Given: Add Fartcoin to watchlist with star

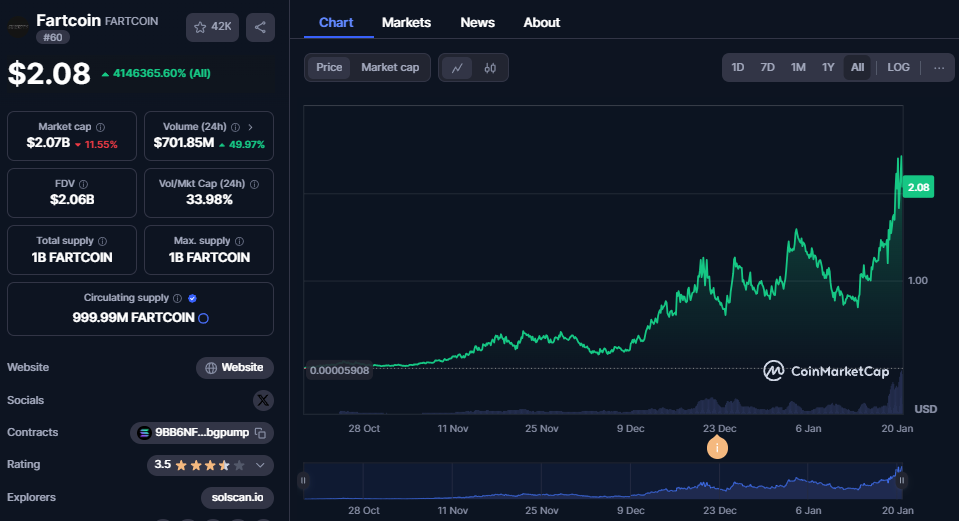Looking at the screenshot, I should (x=212, y=27).
